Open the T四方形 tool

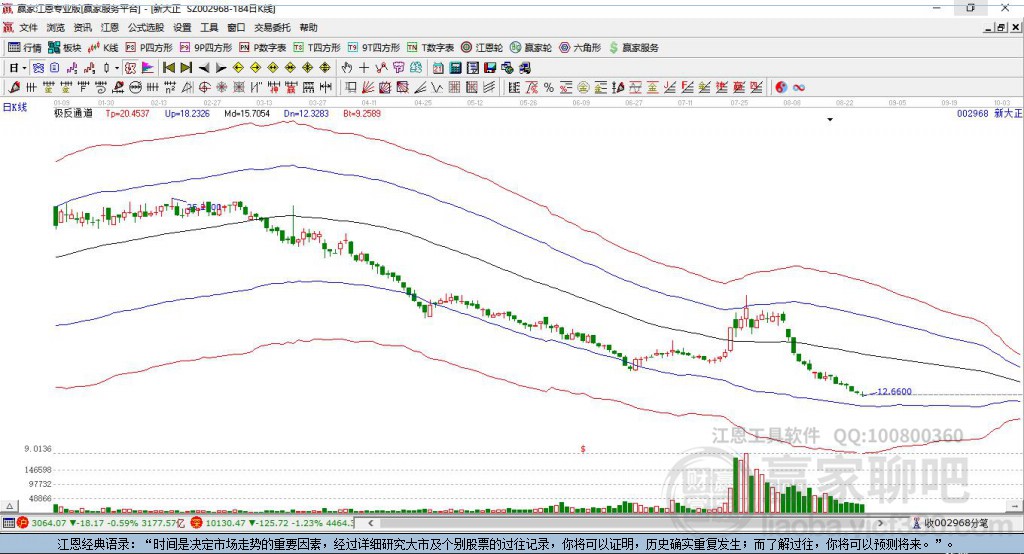coord(317,48)
